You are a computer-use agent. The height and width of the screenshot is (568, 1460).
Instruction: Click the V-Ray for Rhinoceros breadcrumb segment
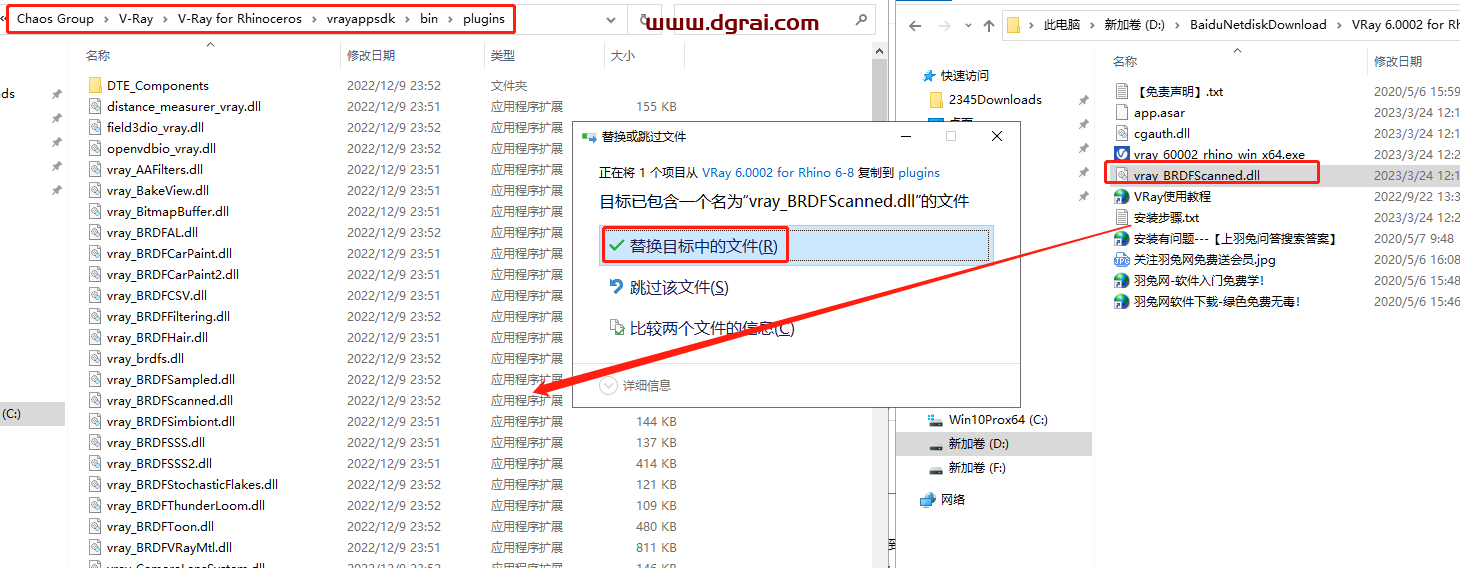click(239, 19)
